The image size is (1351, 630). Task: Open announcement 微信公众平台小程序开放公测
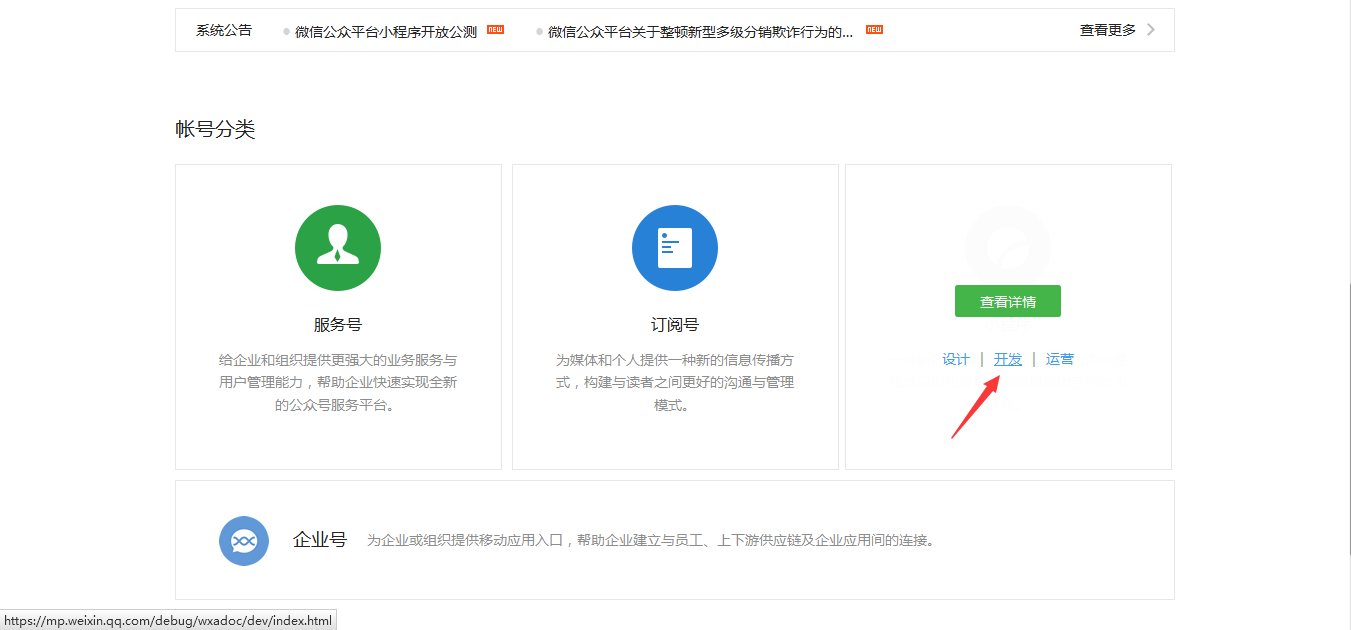pyautogui.click(x=386, y=31)
